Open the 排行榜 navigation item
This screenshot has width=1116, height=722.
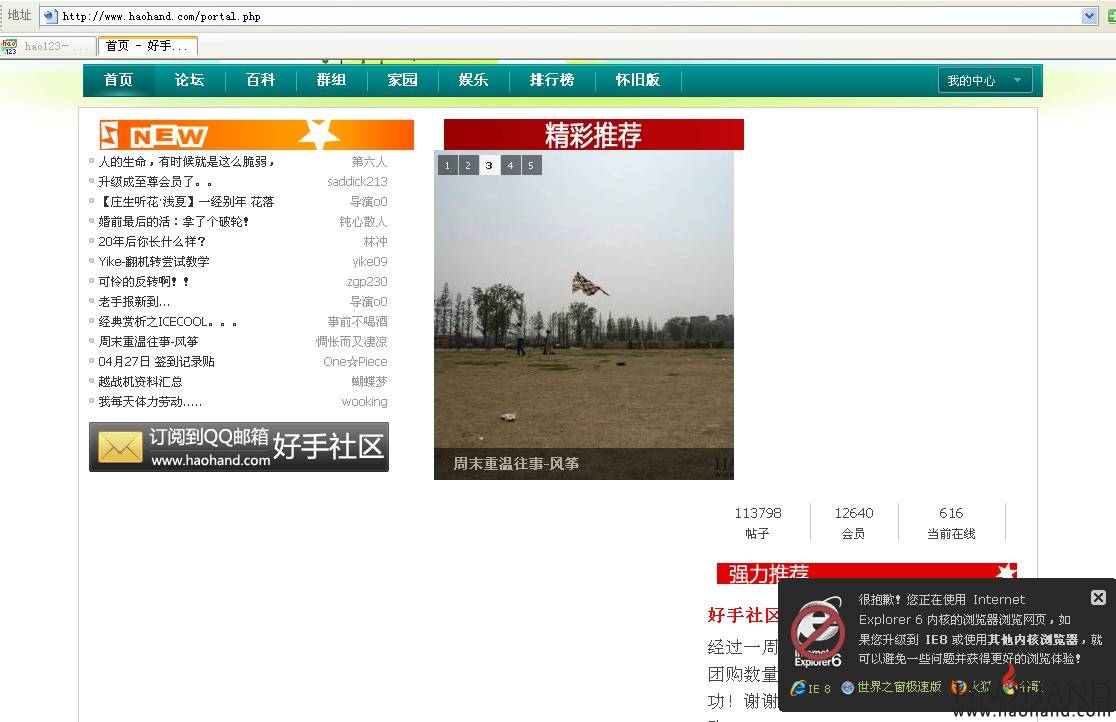tap(552, 80)
